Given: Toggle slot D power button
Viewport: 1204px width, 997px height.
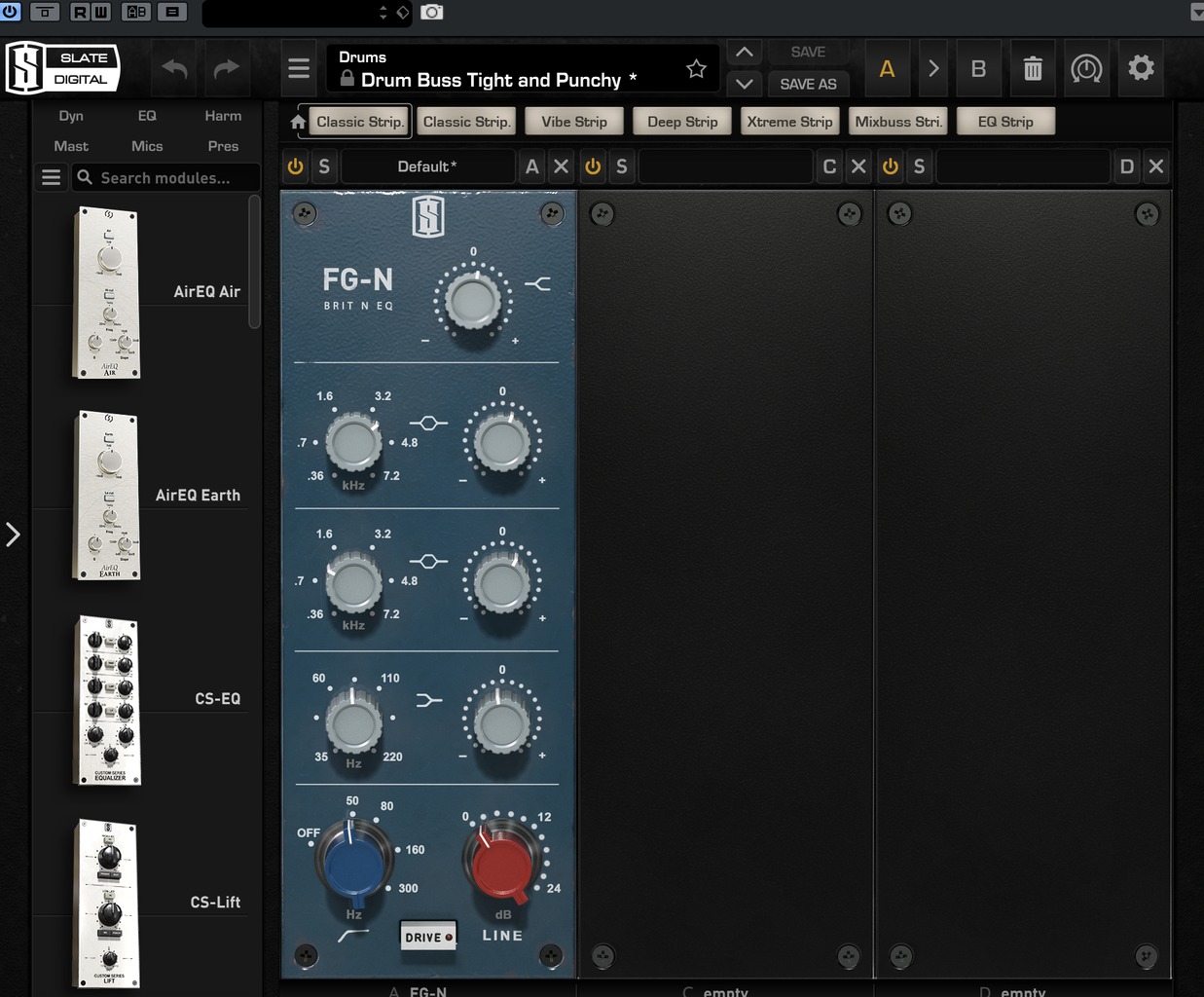Looking at the screenshot, I should 891,166.
